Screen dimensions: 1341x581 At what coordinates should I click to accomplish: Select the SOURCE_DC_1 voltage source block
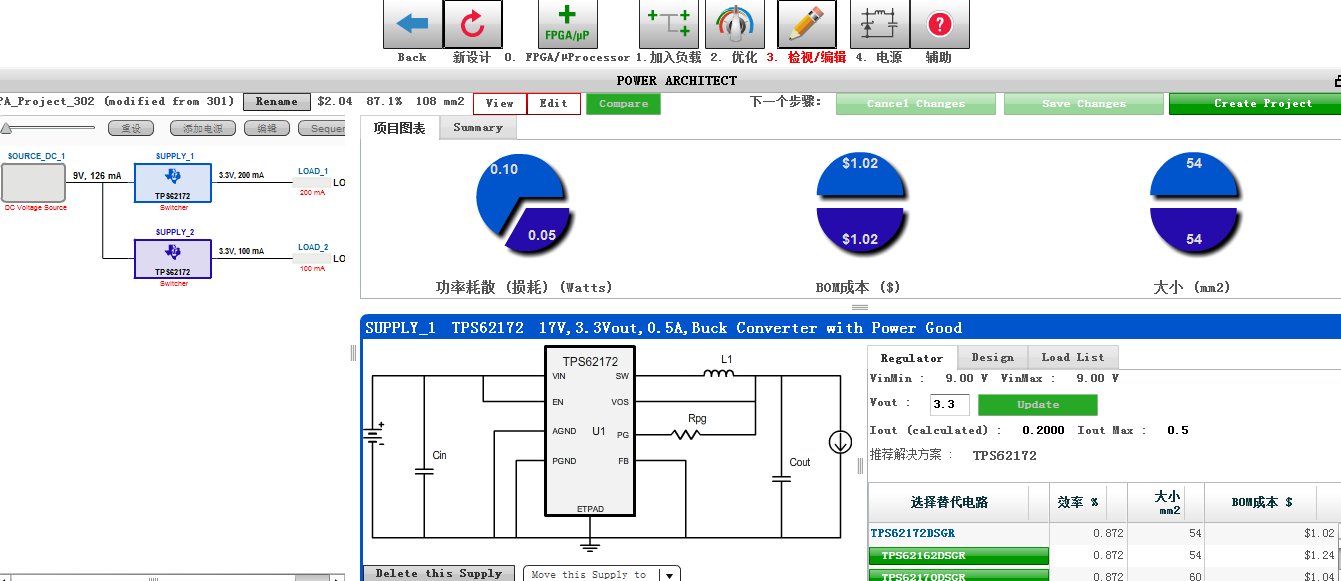pos(33,183)
